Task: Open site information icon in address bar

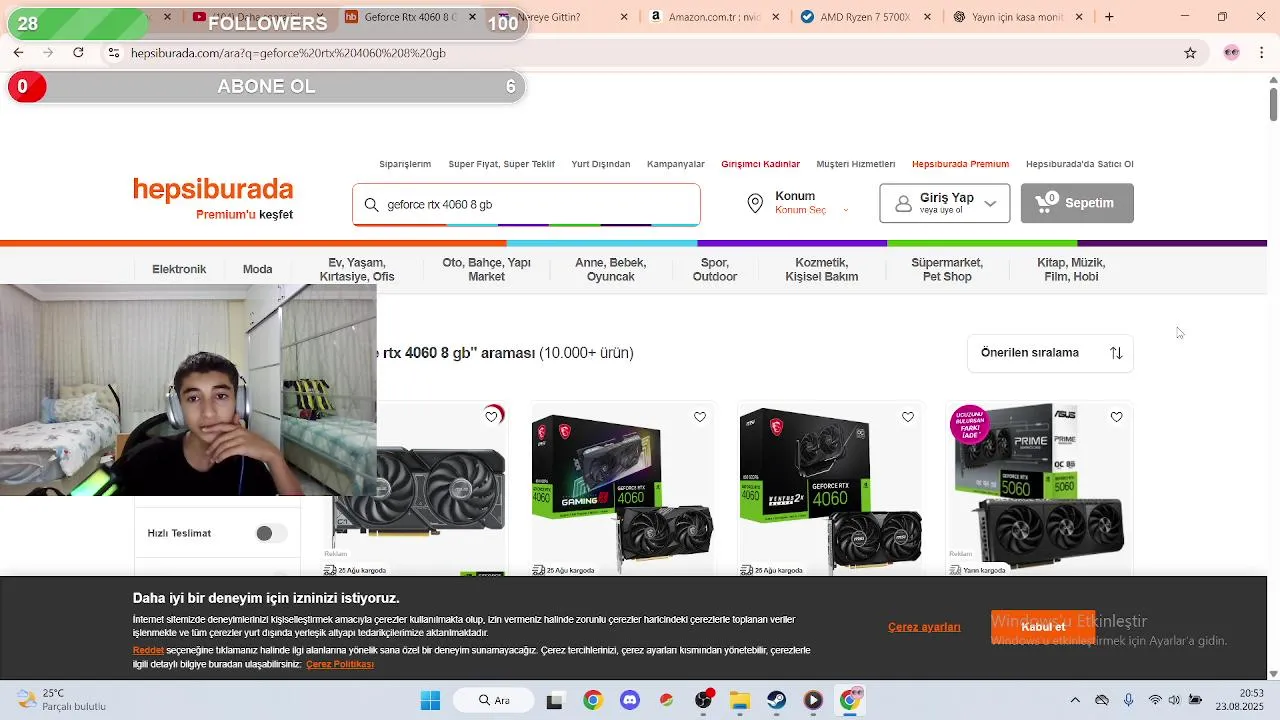Action: tap(114, 53)
